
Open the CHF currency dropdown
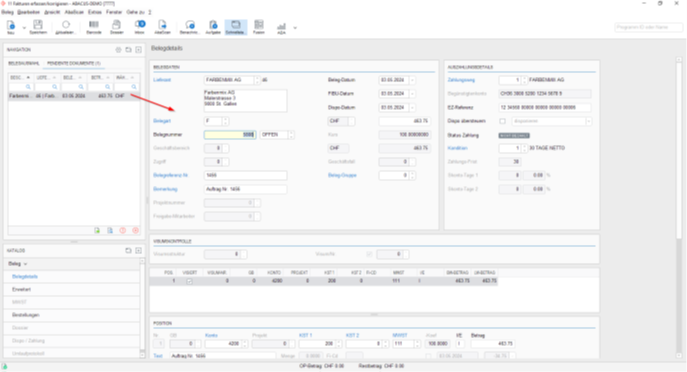[352, 121]
